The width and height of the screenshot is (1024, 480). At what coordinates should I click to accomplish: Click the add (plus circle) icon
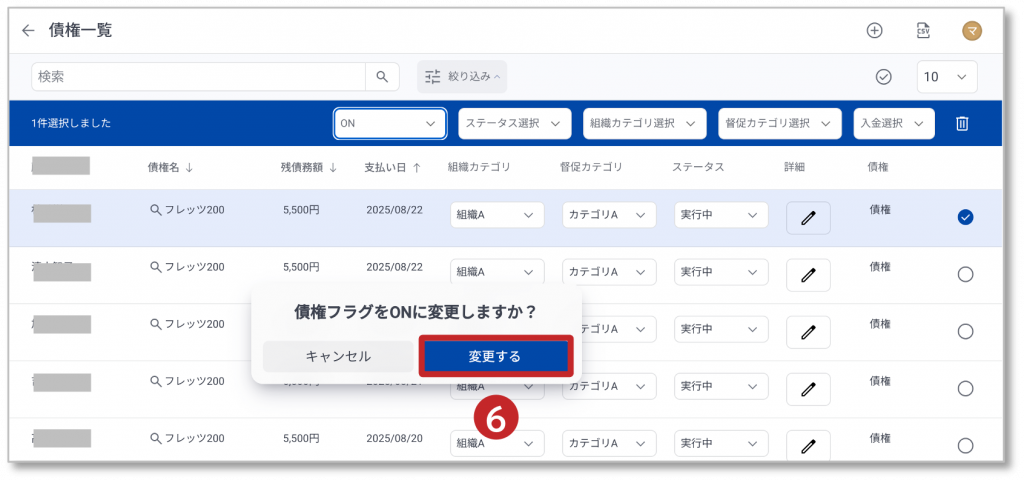pos(874,30)
